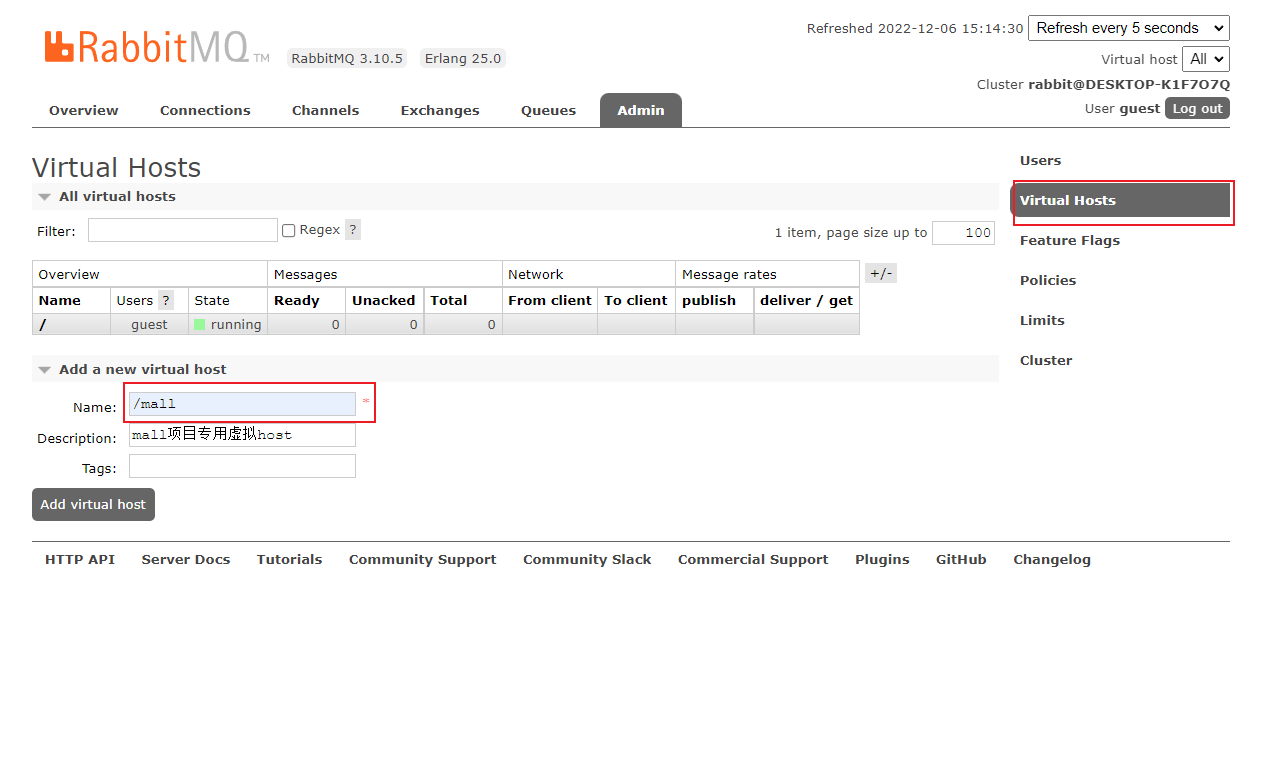
Task: Click the page size input field
Action: pyautogui.click(x=963, y=233)
